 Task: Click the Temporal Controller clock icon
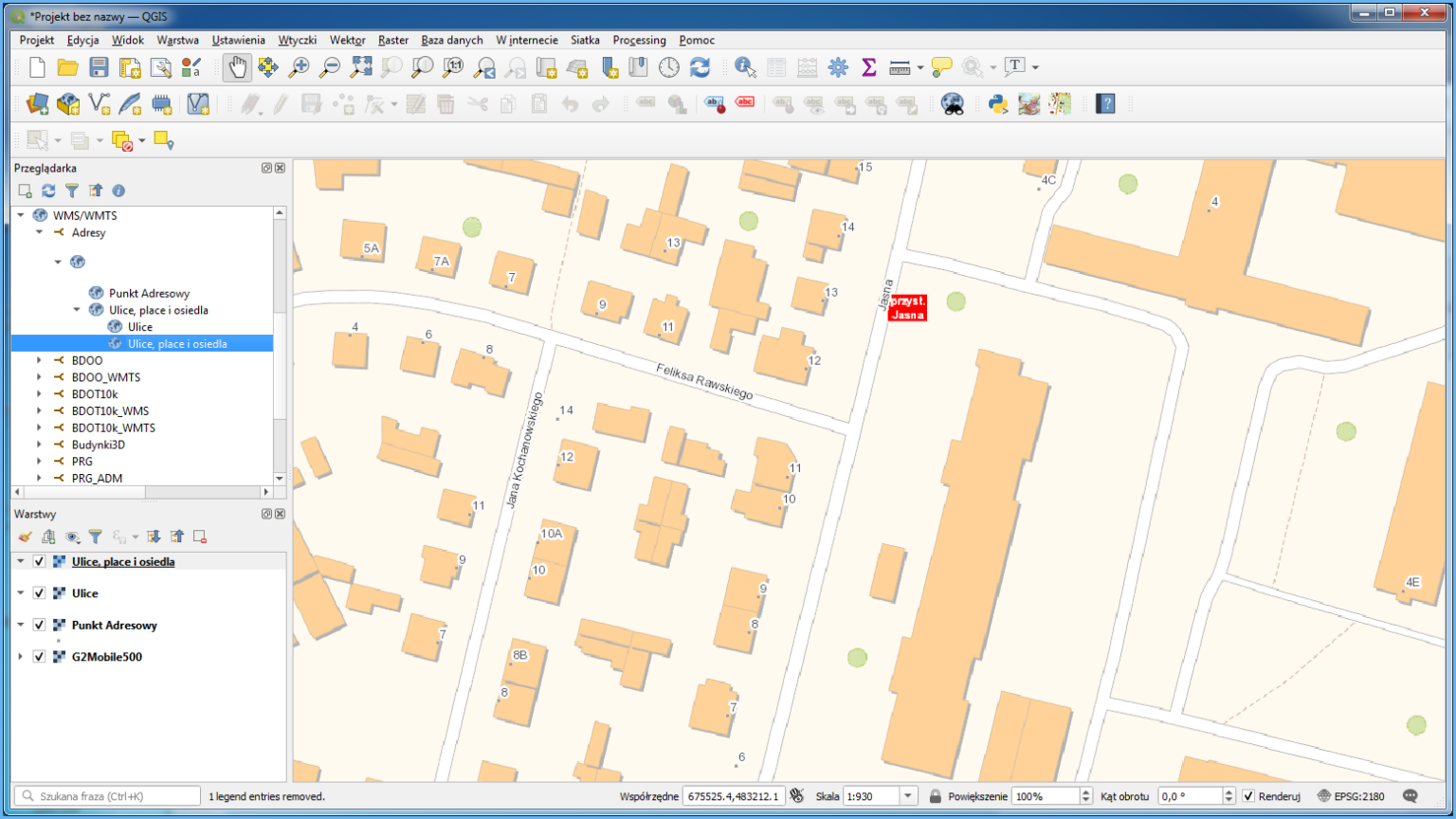point(667,66)
